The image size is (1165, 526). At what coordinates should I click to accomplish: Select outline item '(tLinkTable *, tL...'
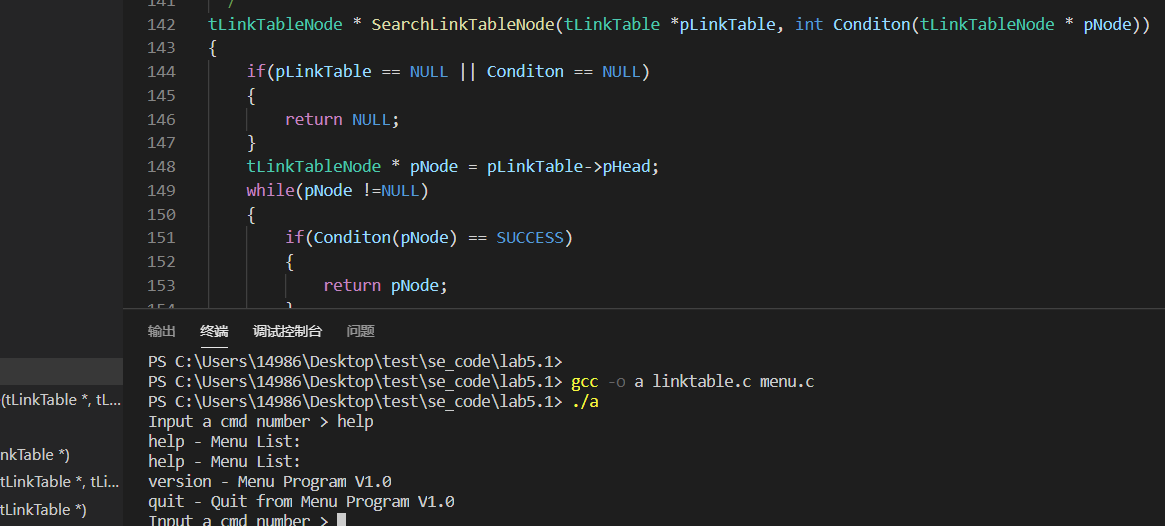(x=60, y=400)
